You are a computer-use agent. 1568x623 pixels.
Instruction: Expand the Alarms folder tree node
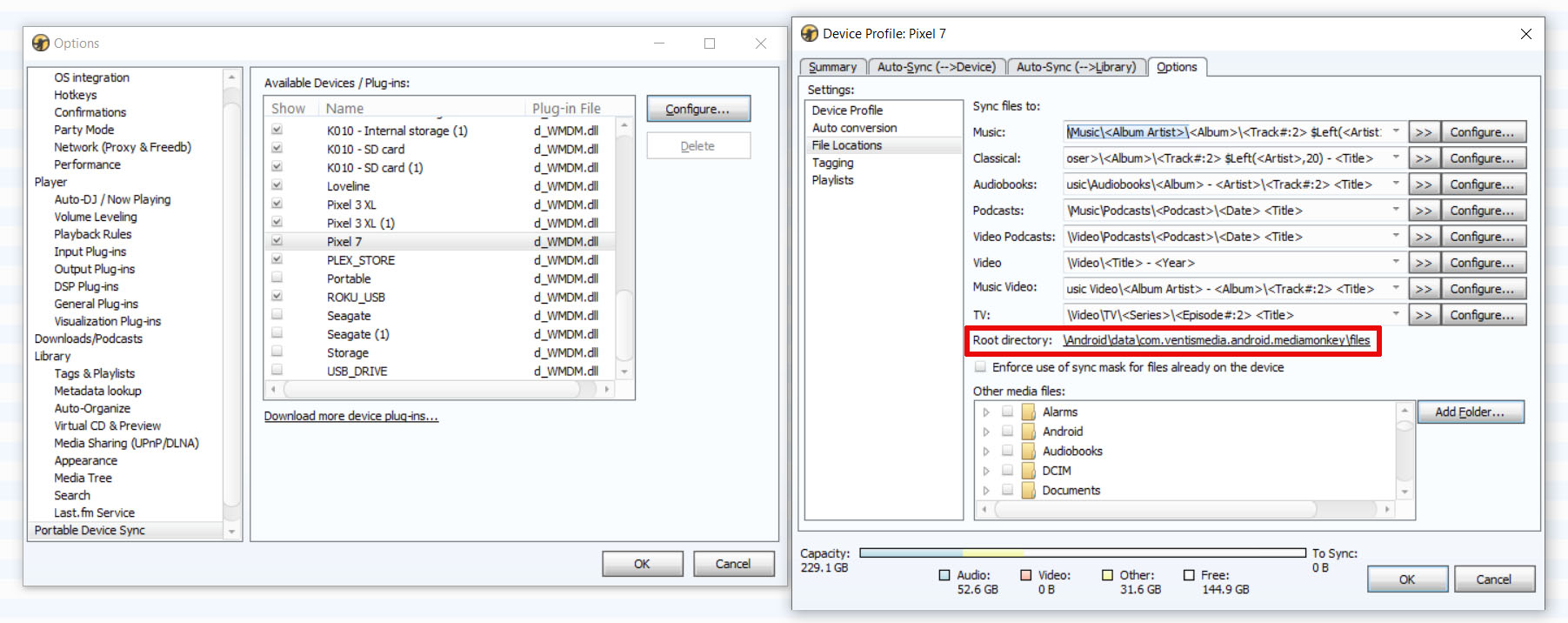986,412
